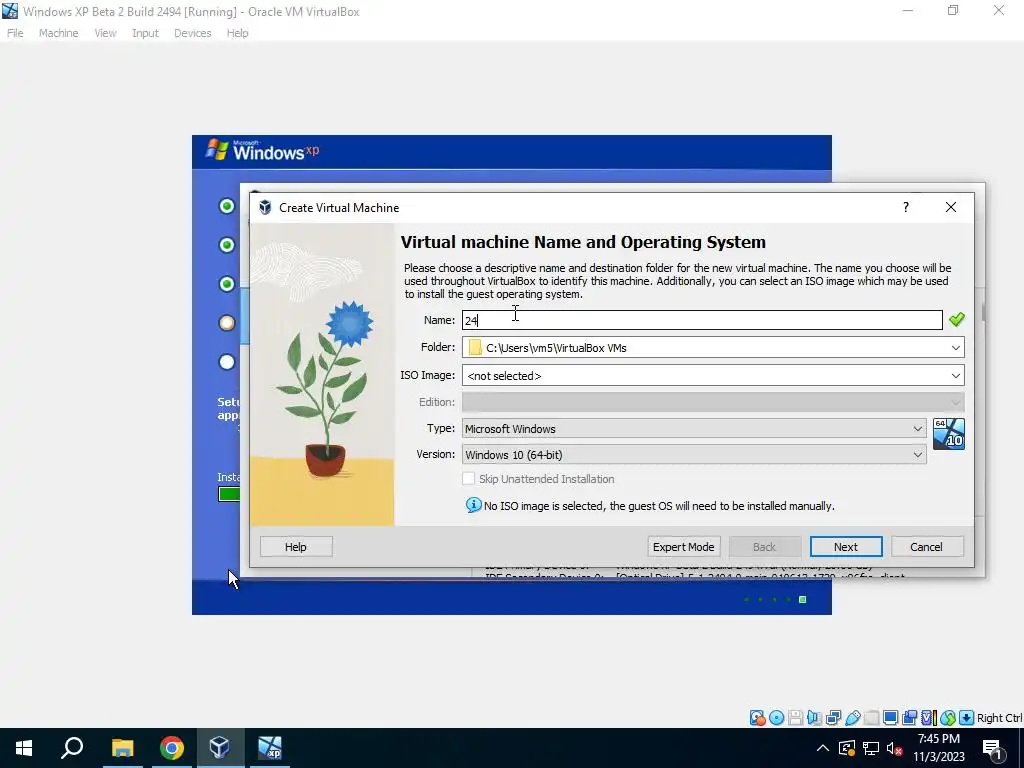
Task: Click the Right Ctrl host key label
Action: click(999, 718)
